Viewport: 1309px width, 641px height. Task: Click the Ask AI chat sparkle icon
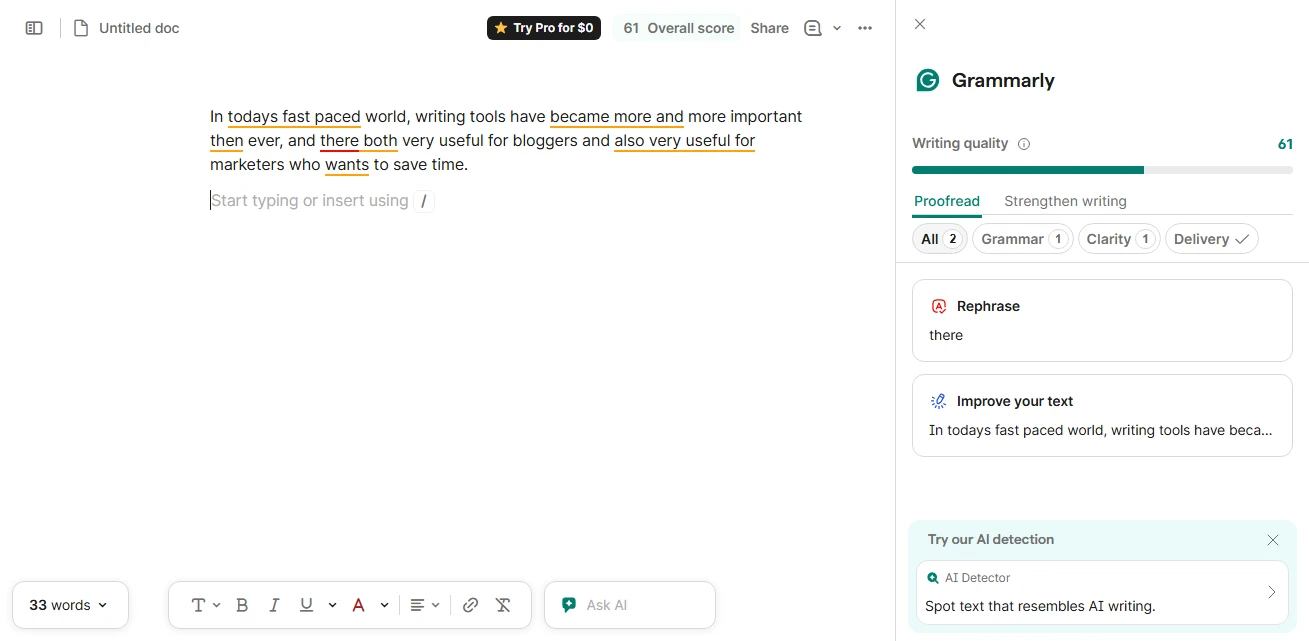coord(569,605)
